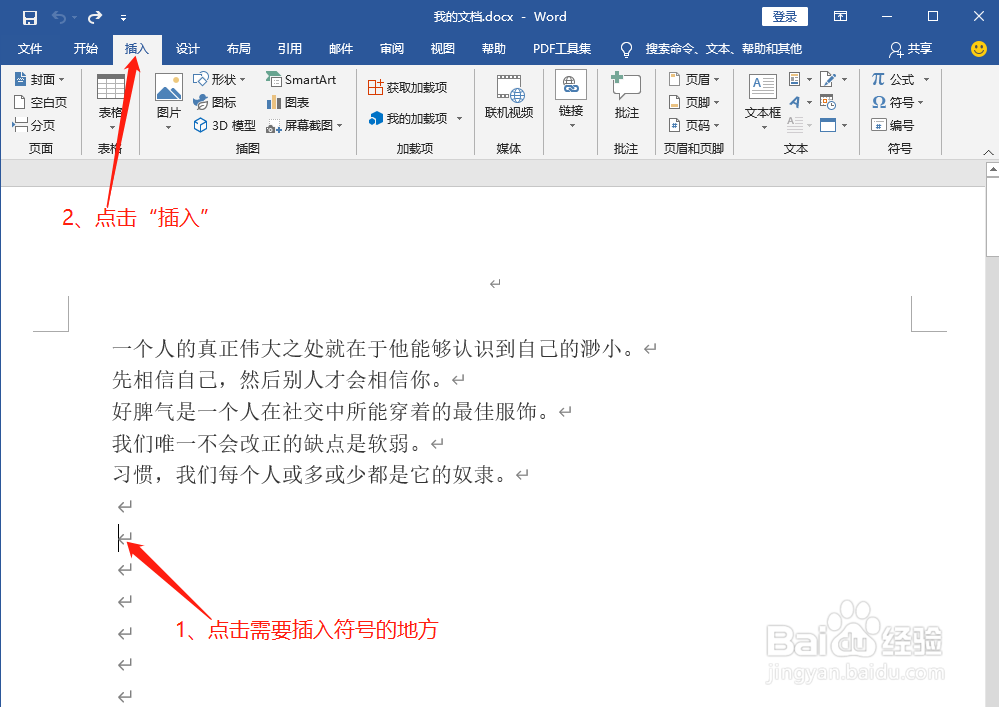Click text line 习惯，我们每个人或多或少都是它的奴隶。
Viewport: 999px width, 707px height.
point(310,475)
